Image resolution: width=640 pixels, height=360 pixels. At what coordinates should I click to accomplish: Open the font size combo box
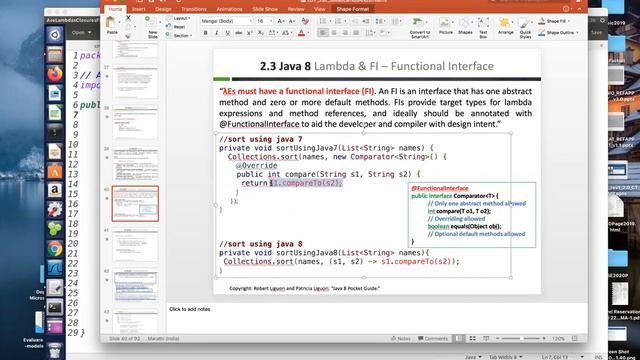pos(264,21)
